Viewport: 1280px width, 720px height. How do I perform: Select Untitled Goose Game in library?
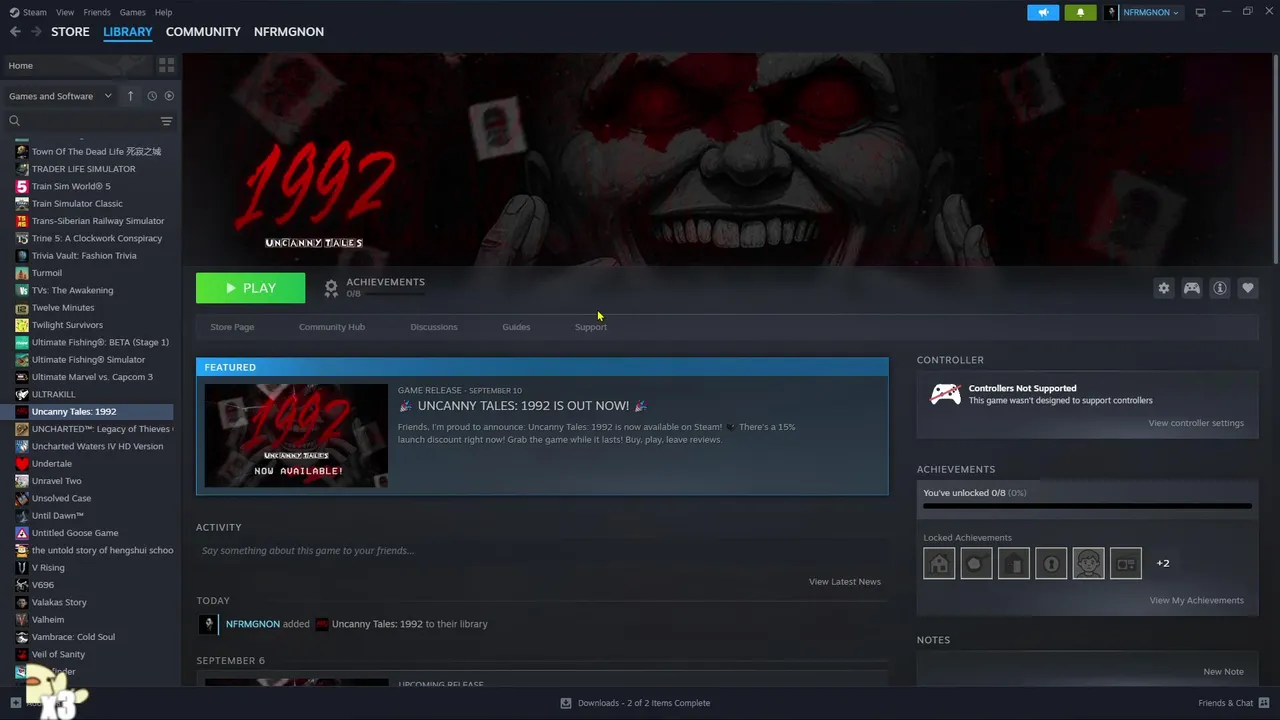point(75,533)
